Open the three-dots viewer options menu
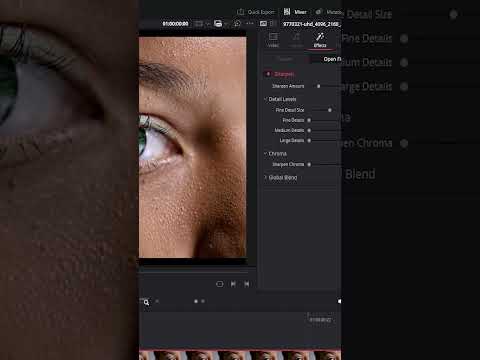 (x=250, y=23)
